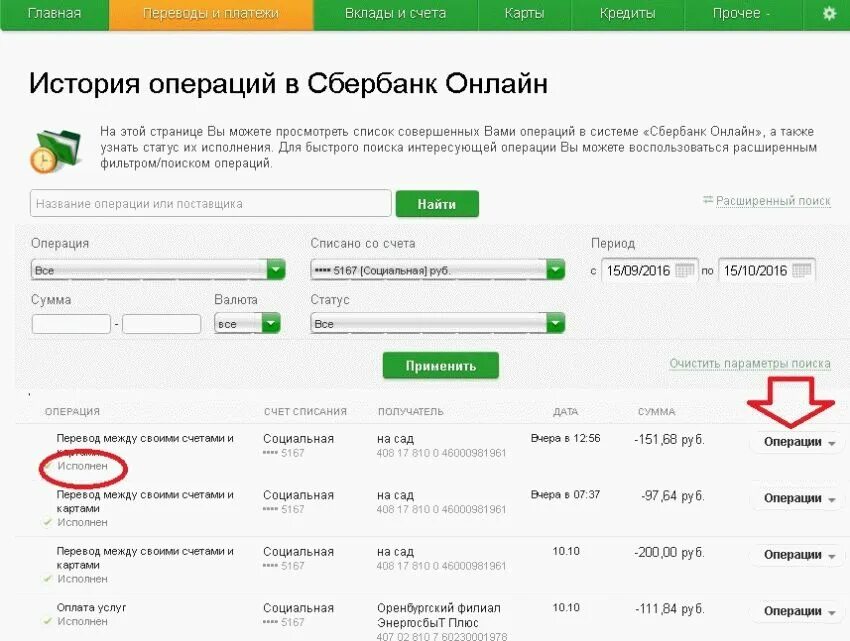Expand Операции menu for -151,68 руб. row
Viewport: 850px width, 641px height.
pos(797,442)
